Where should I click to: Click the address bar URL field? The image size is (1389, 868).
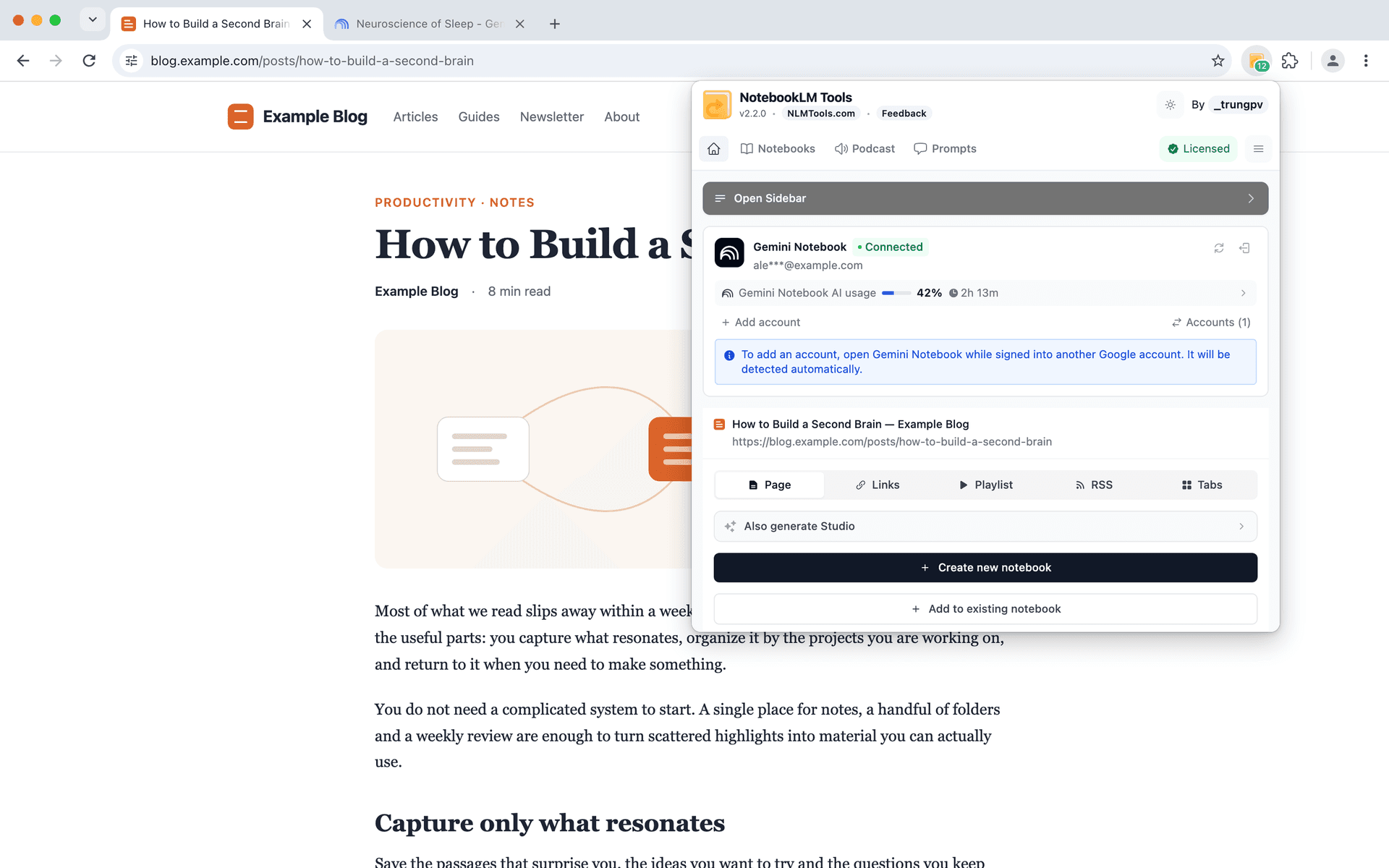point(673,61)
